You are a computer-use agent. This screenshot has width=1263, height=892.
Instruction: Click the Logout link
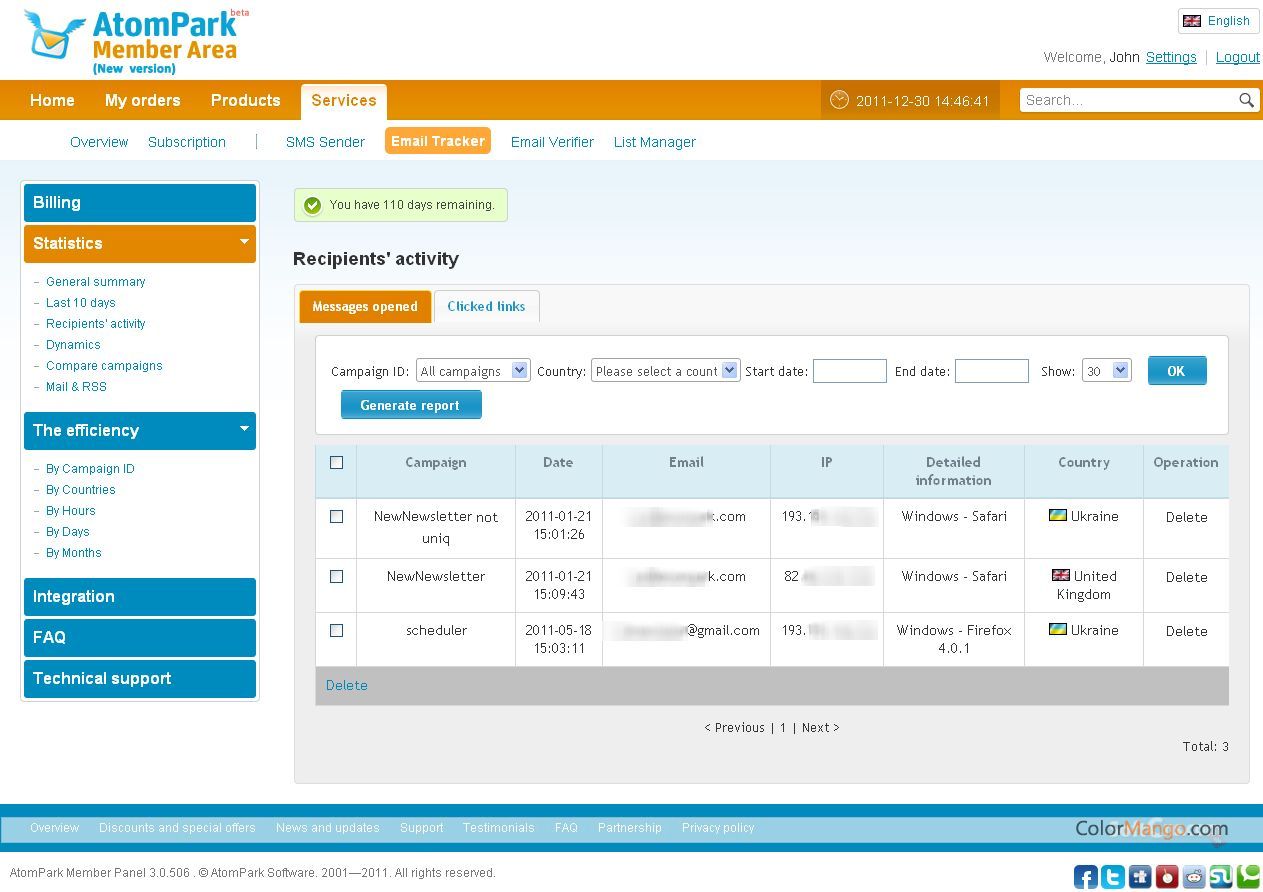1237,57
